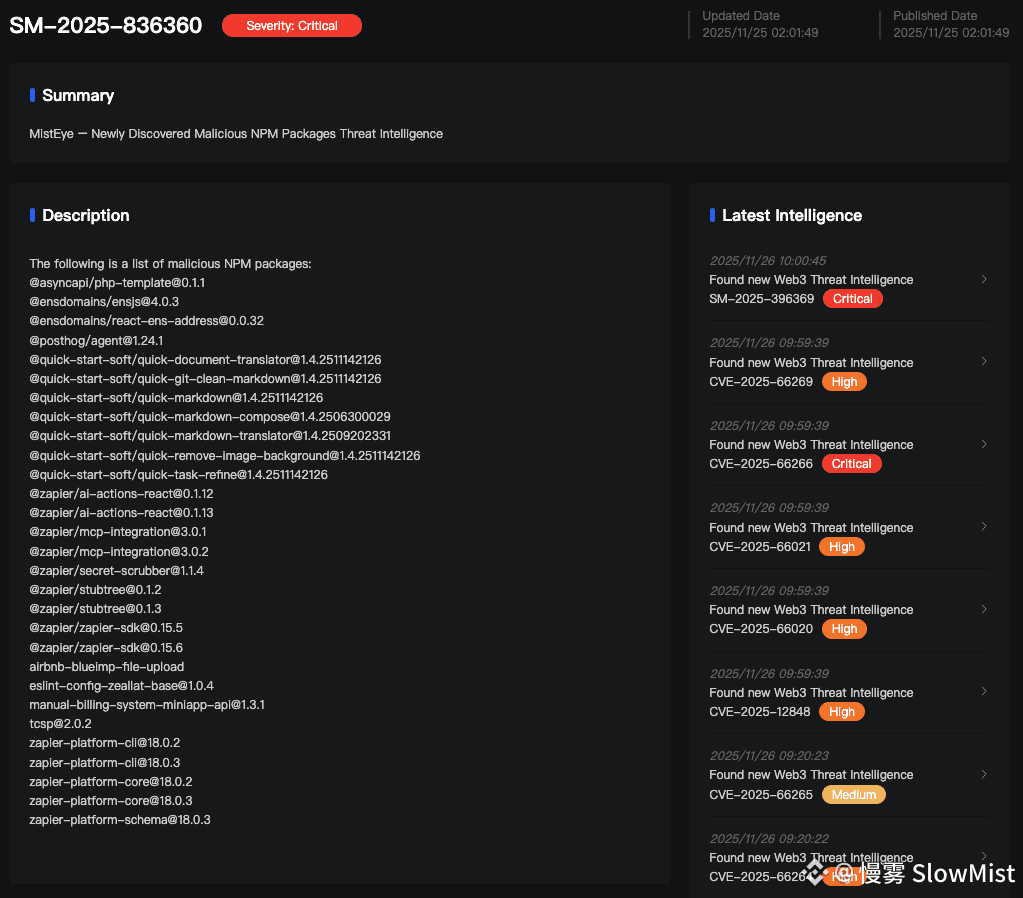Click High badge beside CVE-2025-66021
This screenshot has height=898, width=1023.
click(842, 547)
